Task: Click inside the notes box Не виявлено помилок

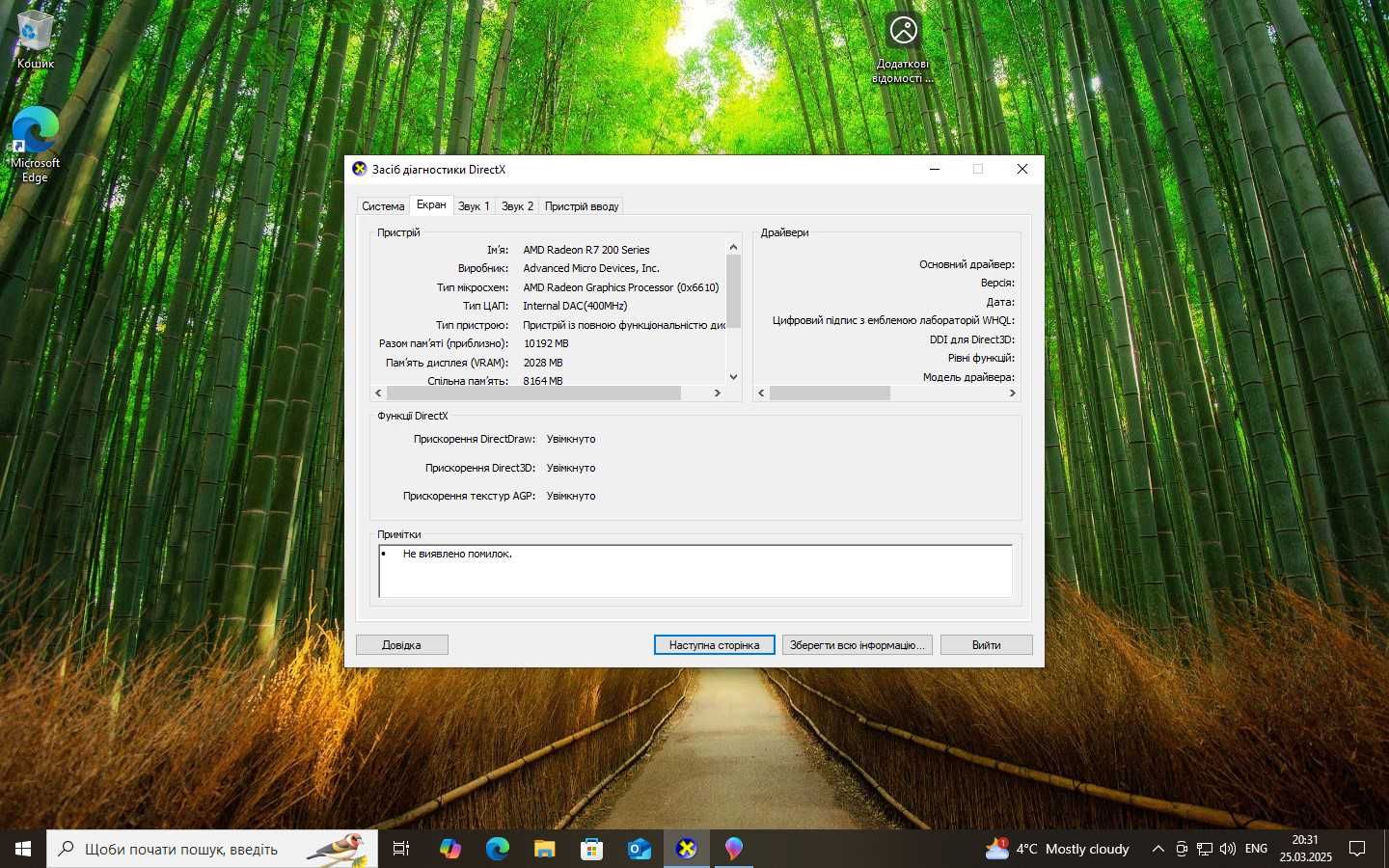Action: click(695, 571)
